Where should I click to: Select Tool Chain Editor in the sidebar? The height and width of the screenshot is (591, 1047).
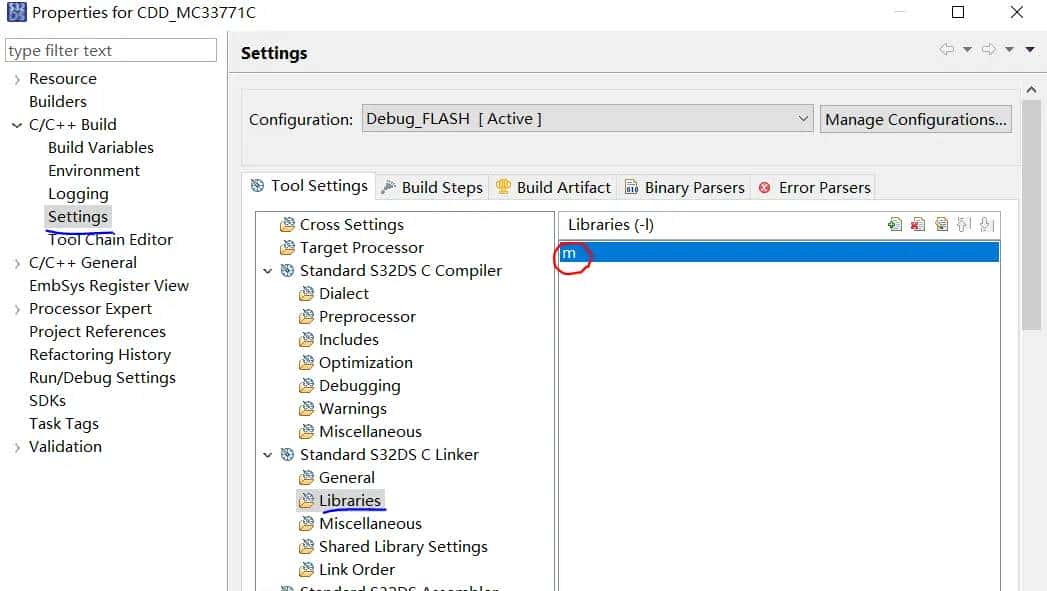pyautogui.click(x=110, y=240)
